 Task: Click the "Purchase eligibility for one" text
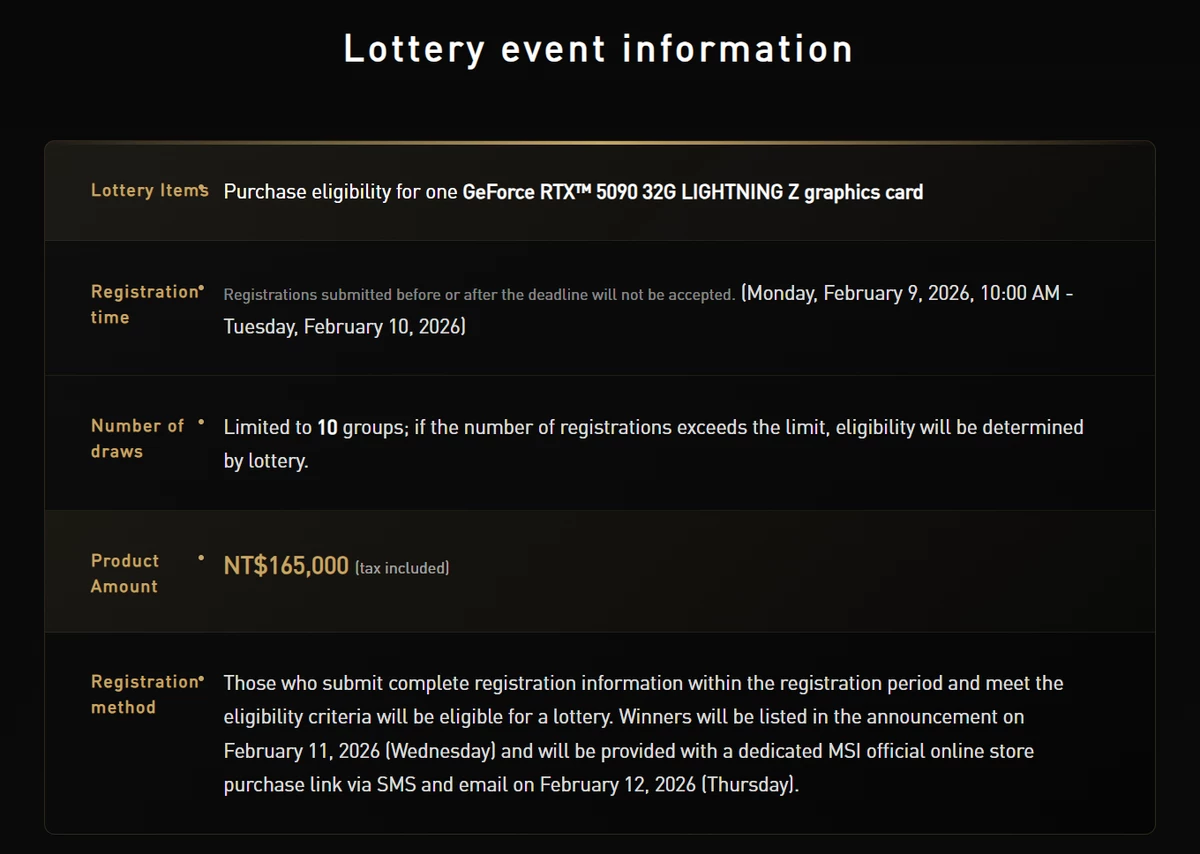tap(340, 192)
